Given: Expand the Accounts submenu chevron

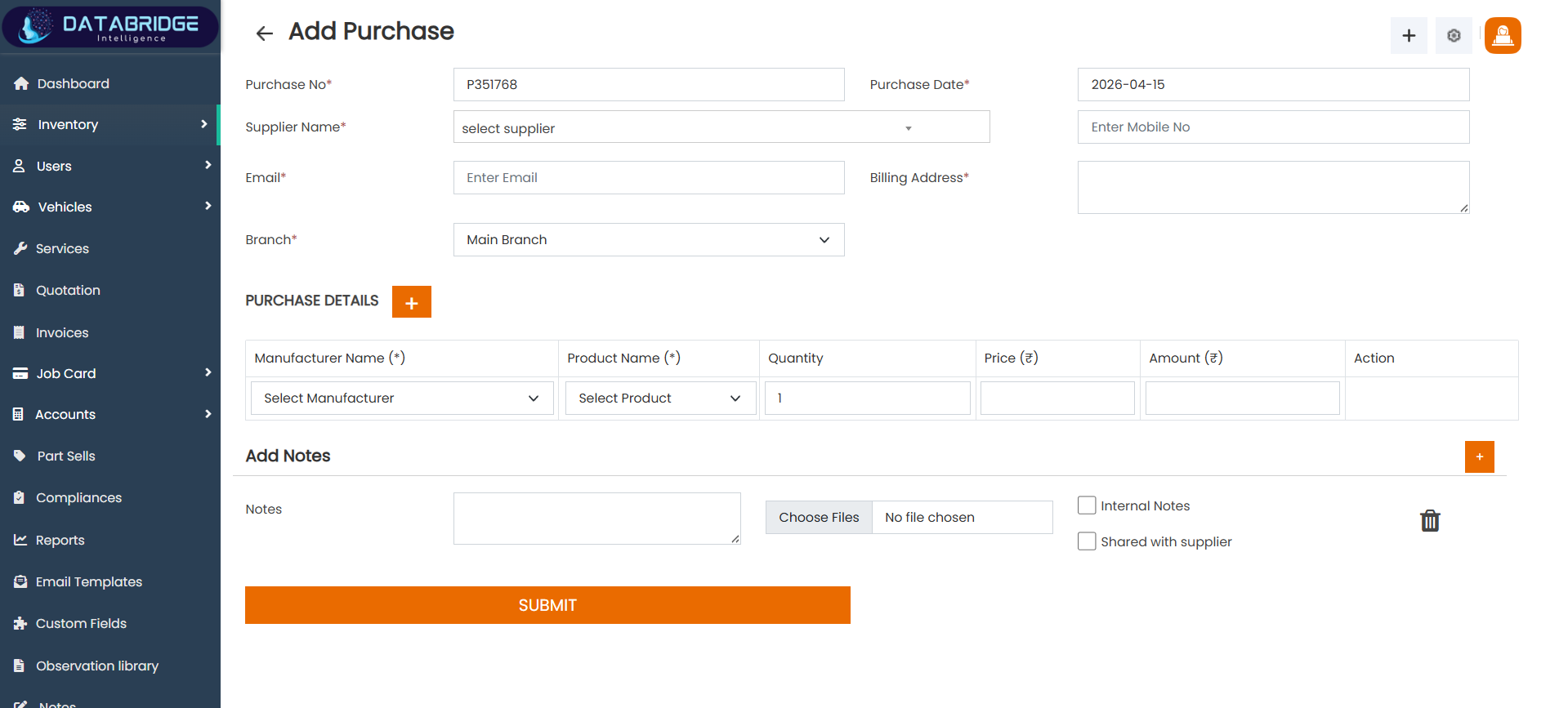Looking at the screenshot, I should pos(208,413).
